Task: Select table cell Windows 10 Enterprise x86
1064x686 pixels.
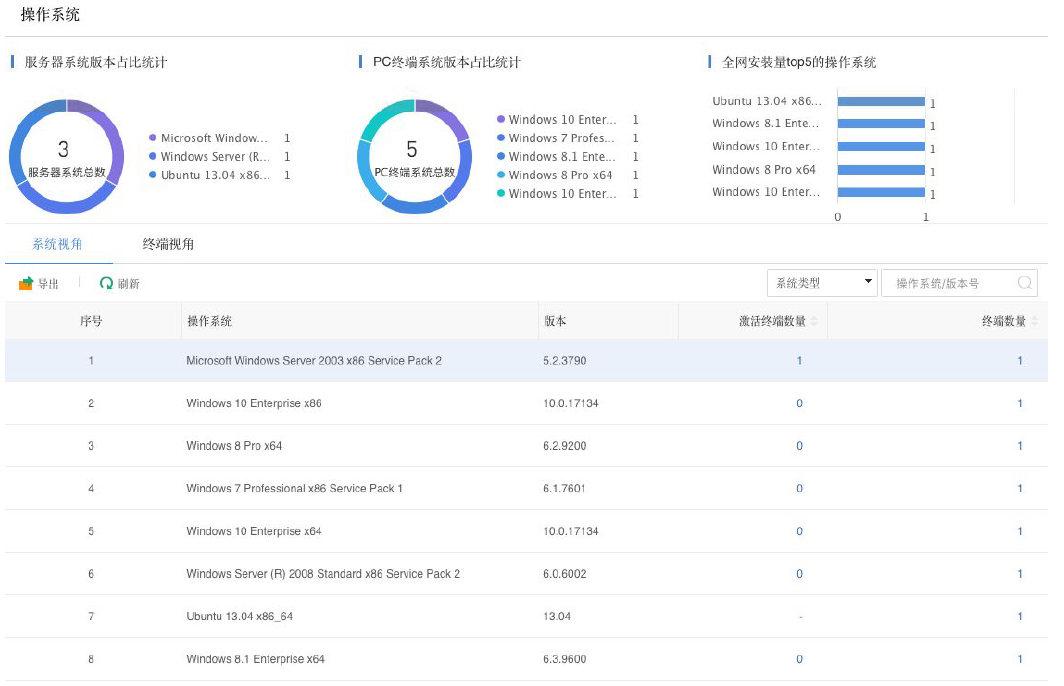Action: pyautogui.click(x=254, y=404)
